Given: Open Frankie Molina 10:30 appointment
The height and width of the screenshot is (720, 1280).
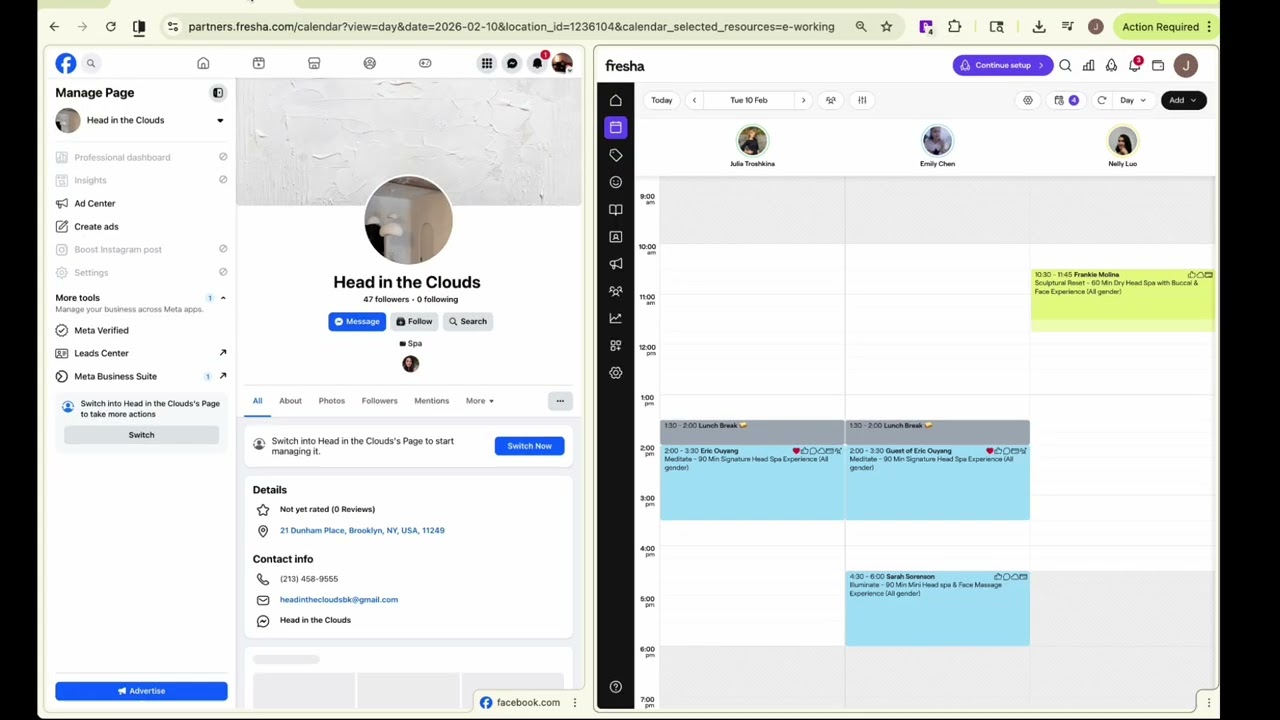Looking at the screenshot, I should coord(1123,300).
